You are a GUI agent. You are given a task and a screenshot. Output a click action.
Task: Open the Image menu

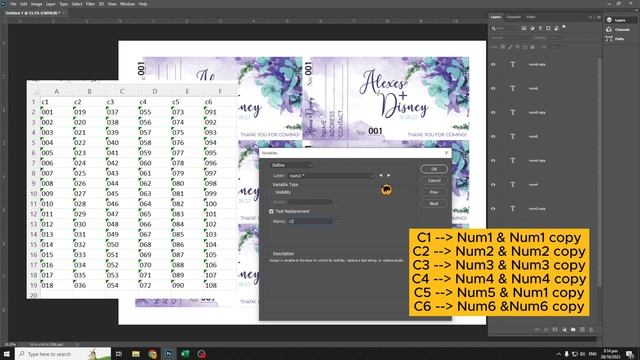click(36, 4)
